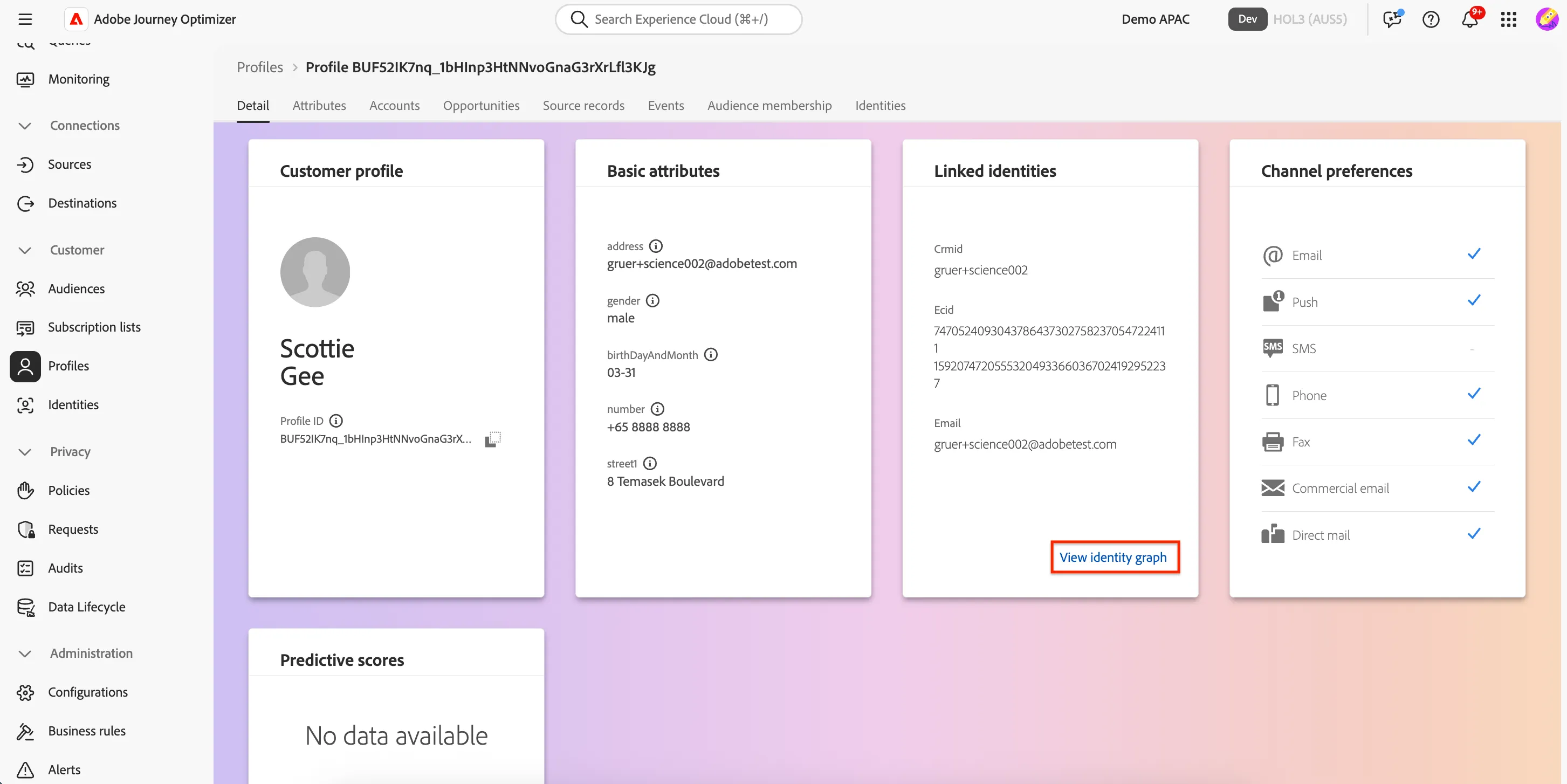This screenshot has width=1567, height=784.
Task: Click info icon next to street1
Action: (x=650, y=464)
